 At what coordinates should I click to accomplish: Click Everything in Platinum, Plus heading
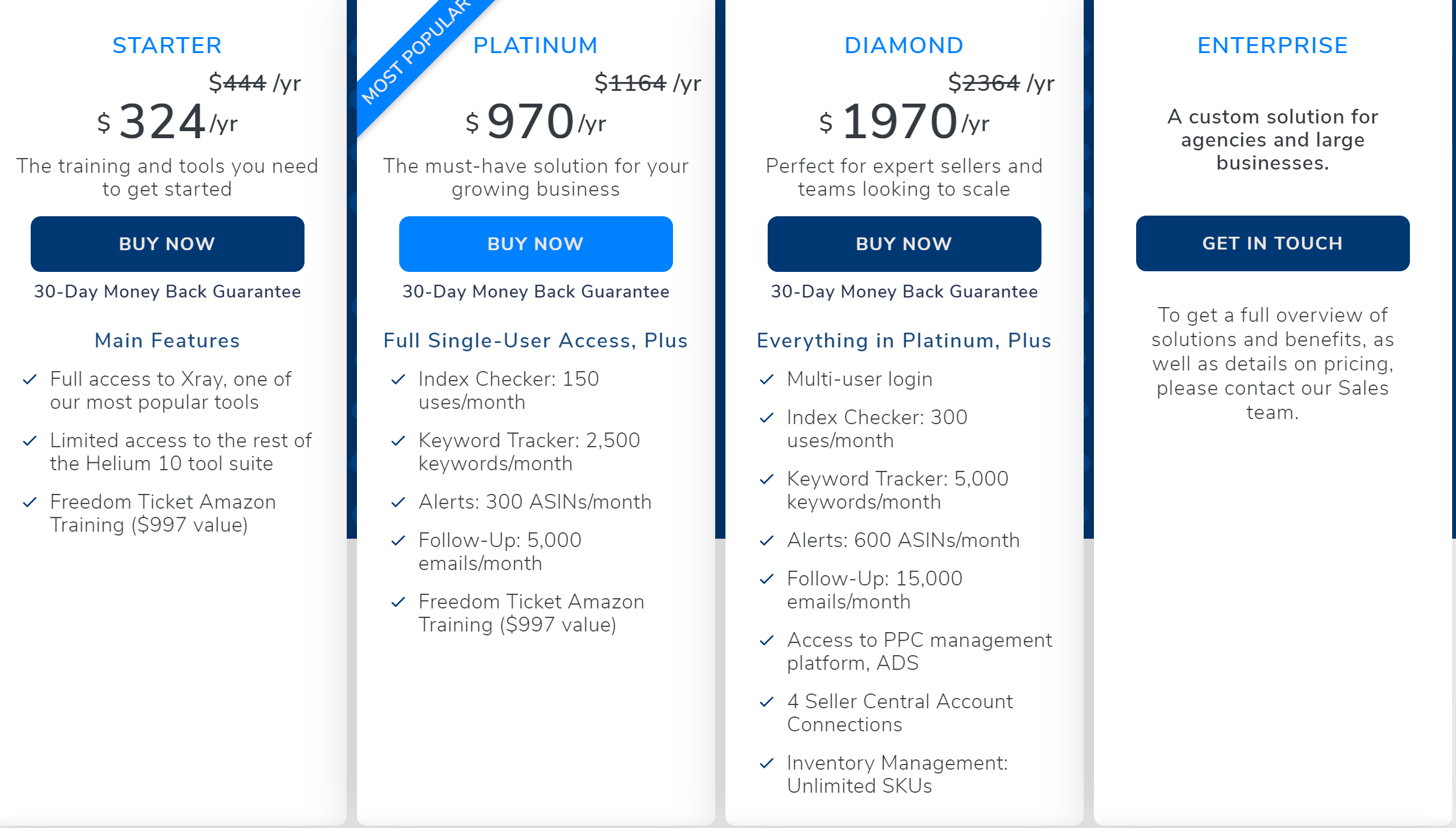(x=905, y=340)
